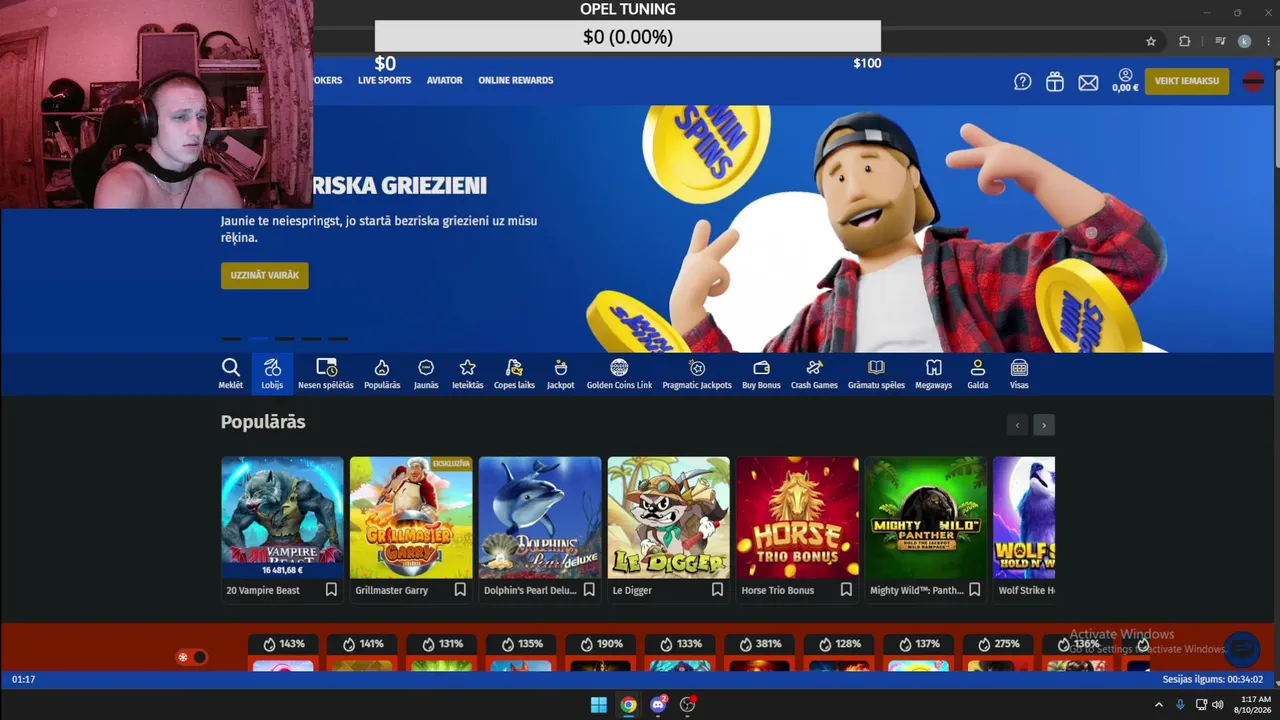Open the Grillmaster Garry game thumbnail
Screen dimensions: 1280x720
pos(411,517)
